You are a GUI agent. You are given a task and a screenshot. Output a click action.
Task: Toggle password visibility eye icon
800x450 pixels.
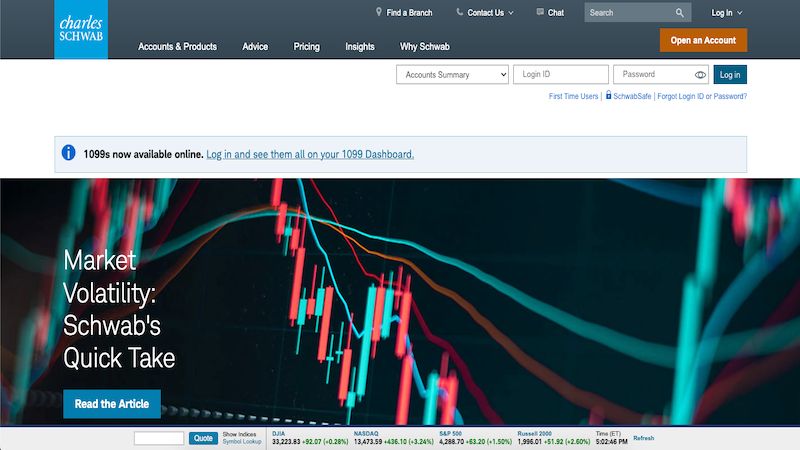coord(700,74)
